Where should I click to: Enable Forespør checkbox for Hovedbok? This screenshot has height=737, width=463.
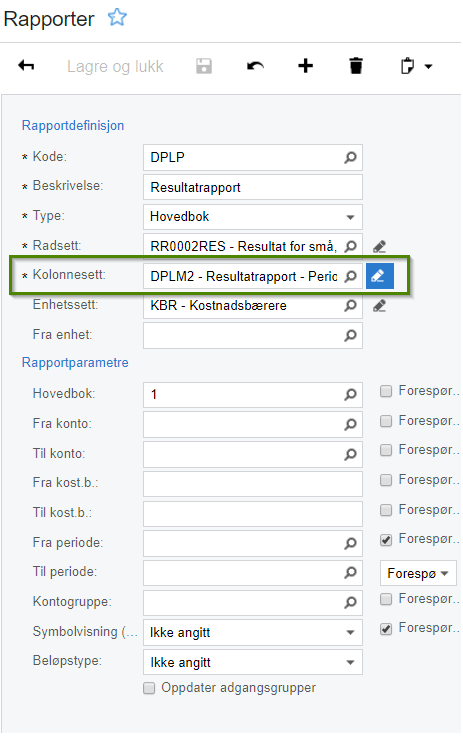(386, 391)
